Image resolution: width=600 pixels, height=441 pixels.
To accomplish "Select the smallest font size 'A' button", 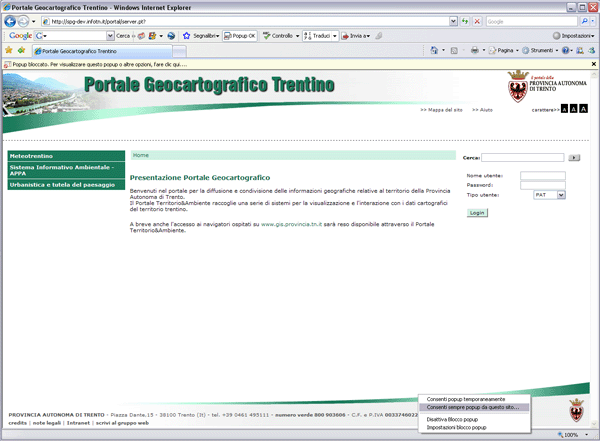I will pyautogui.click(x=564, y=107).
